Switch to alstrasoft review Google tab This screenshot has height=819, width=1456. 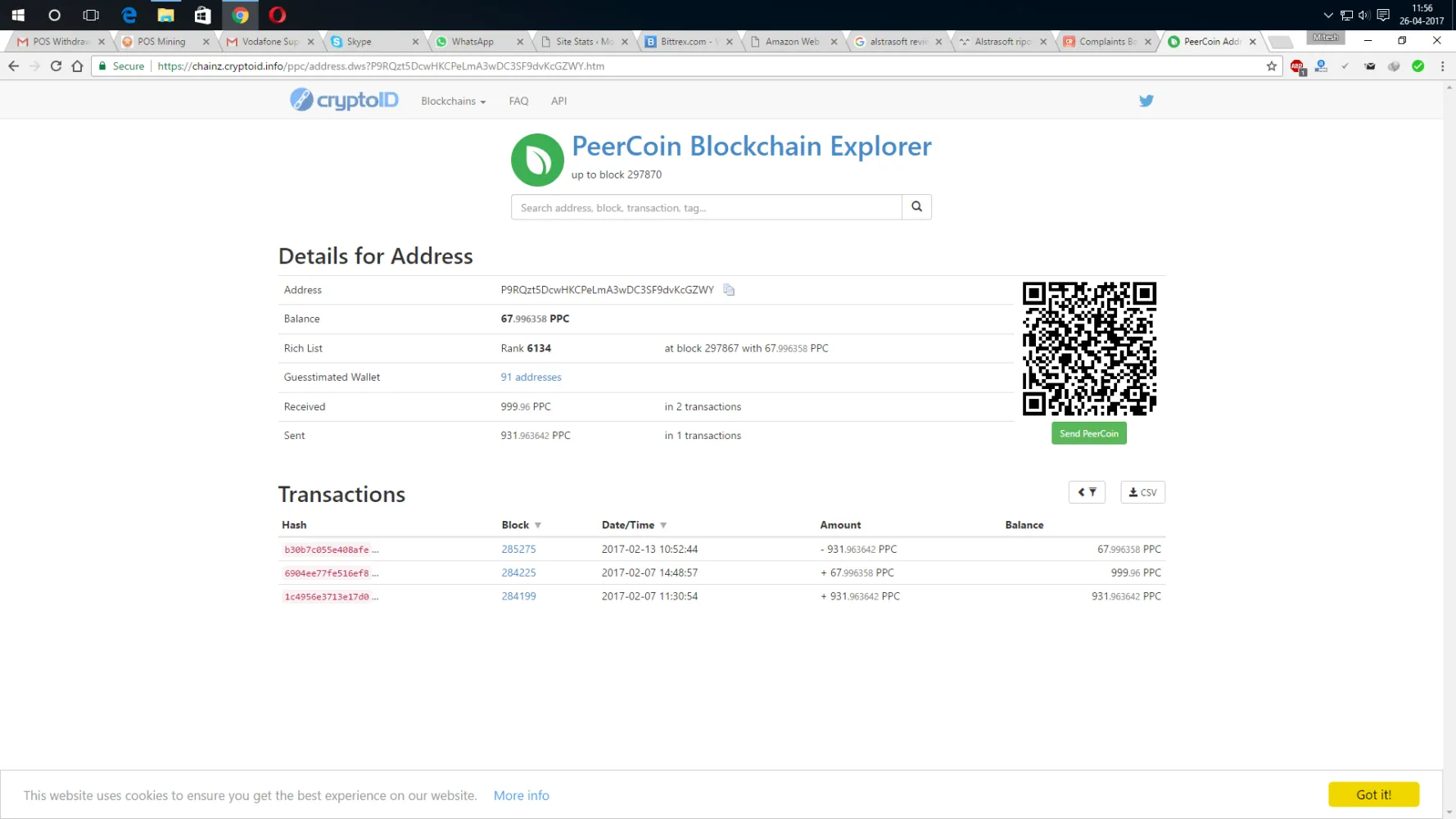point(897,41)
